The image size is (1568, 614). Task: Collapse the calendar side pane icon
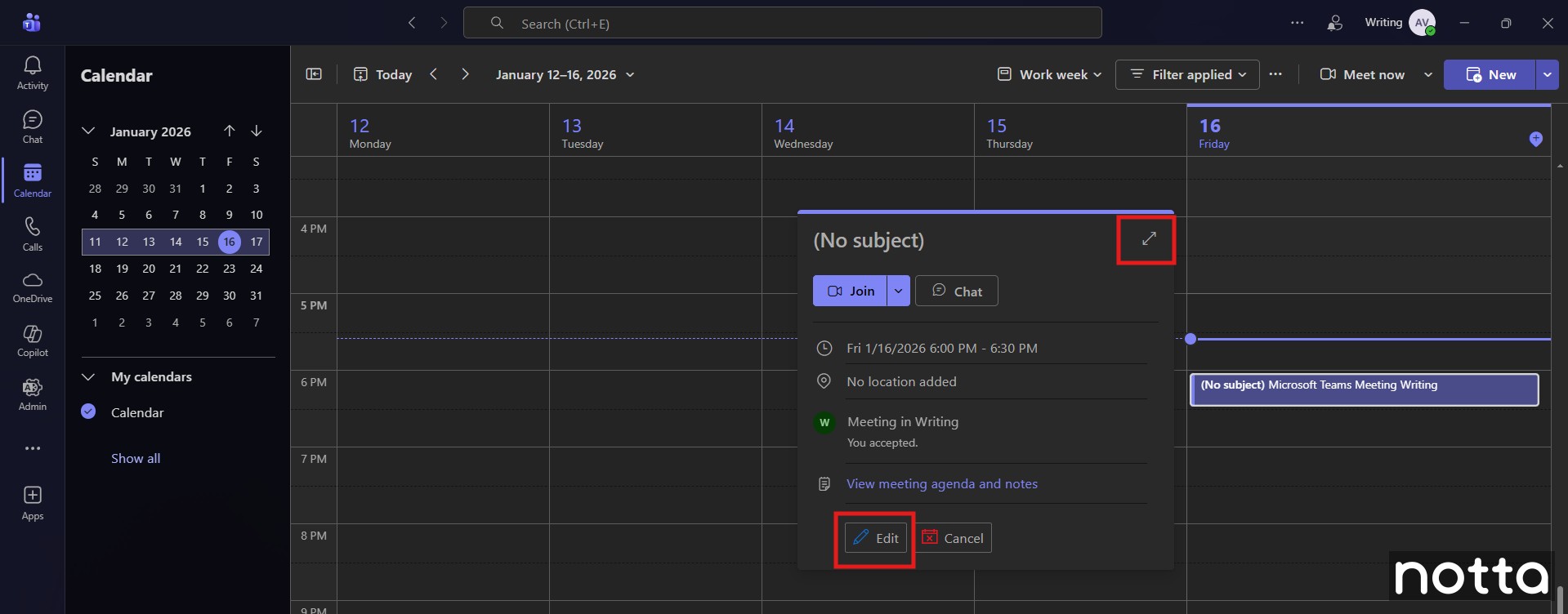[314, 74]
